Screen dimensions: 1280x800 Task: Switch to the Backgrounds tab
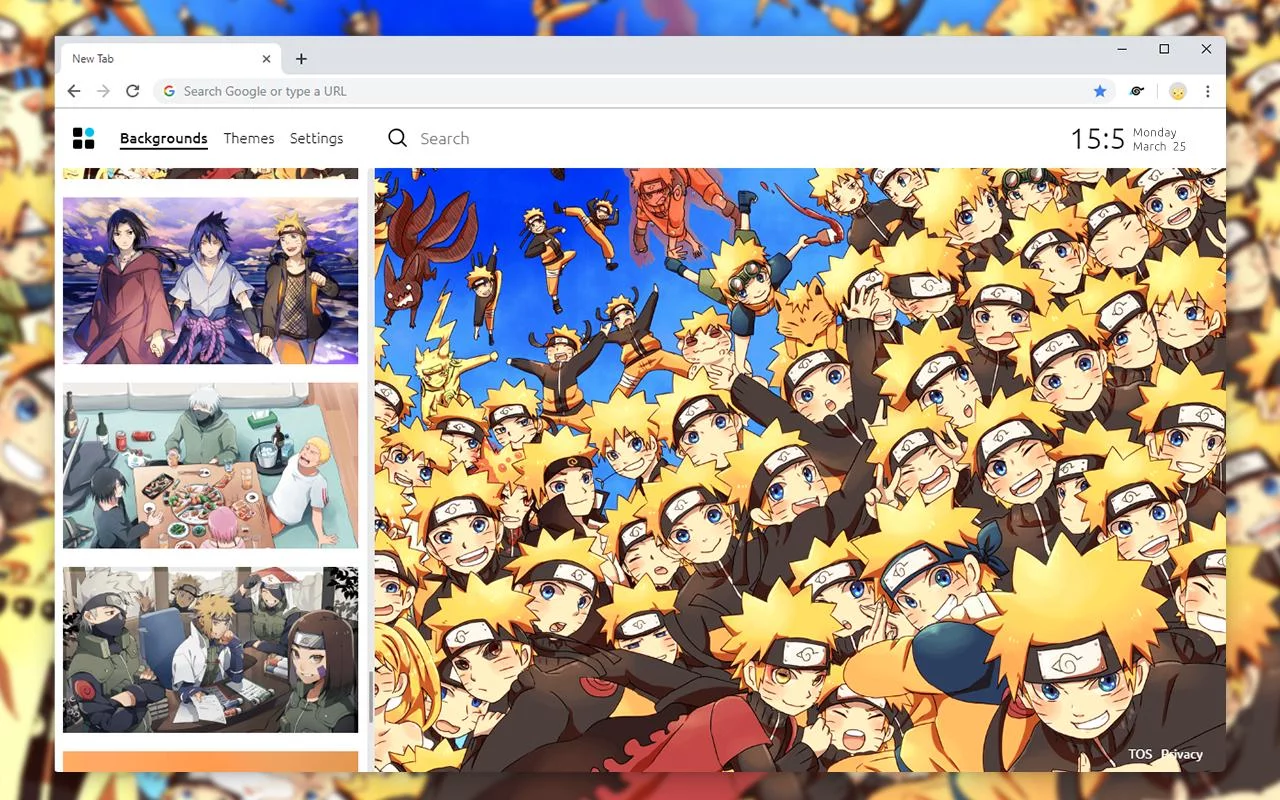pos(163,139)
